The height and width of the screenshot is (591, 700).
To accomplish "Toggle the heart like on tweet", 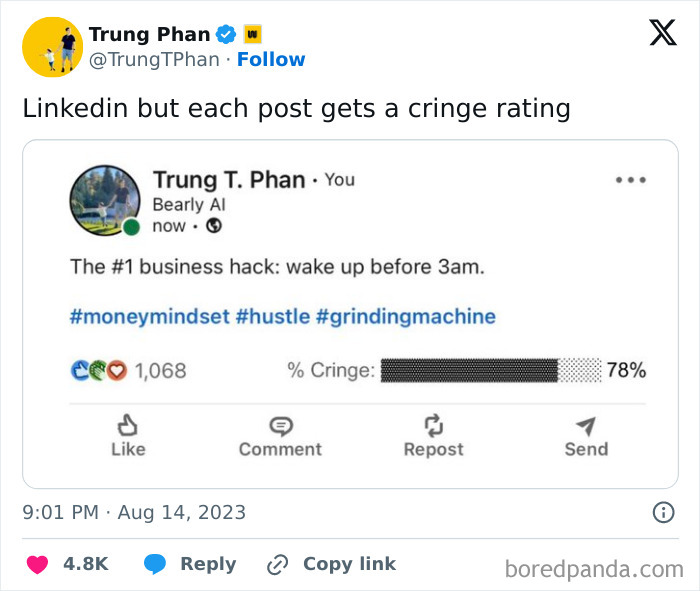I will pos(37,564).
